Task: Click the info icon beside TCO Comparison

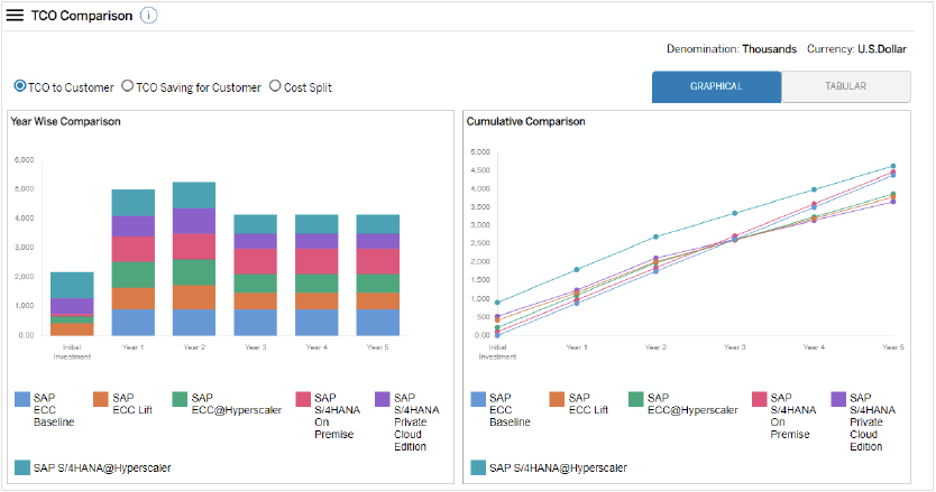Action: click(x=149, y=16)
